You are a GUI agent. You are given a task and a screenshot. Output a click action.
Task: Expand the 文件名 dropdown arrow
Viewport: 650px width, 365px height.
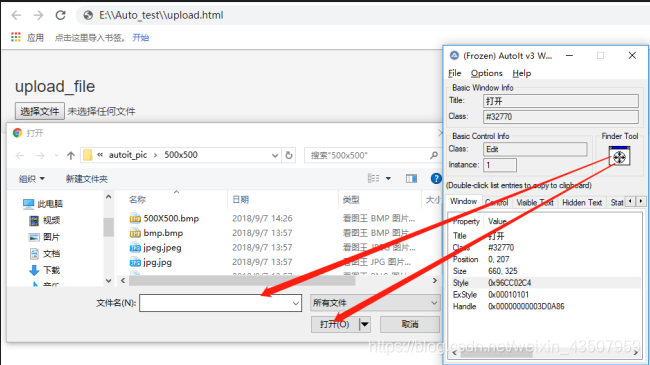coord(296,303)
